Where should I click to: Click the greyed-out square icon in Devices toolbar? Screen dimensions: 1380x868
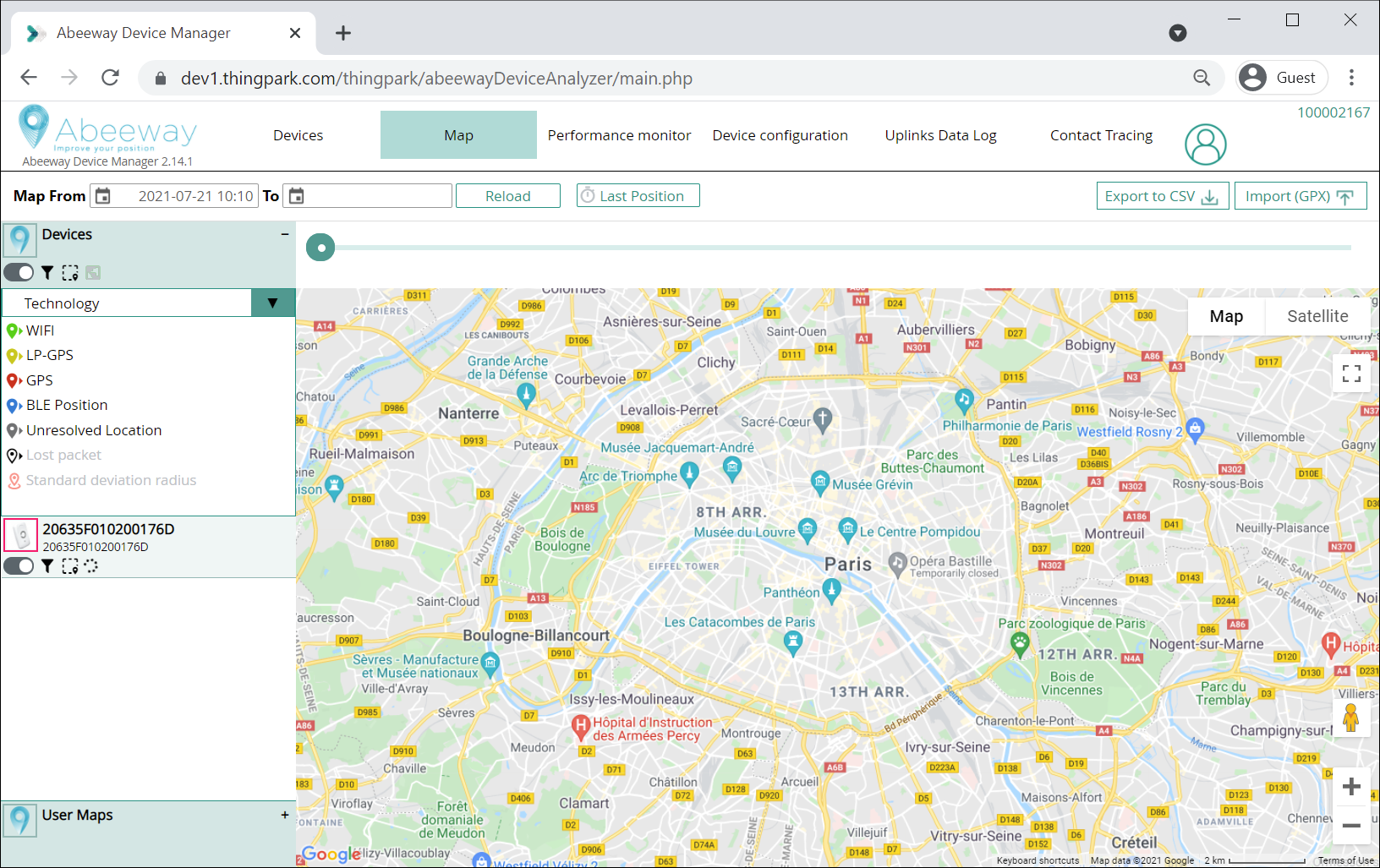93,272
